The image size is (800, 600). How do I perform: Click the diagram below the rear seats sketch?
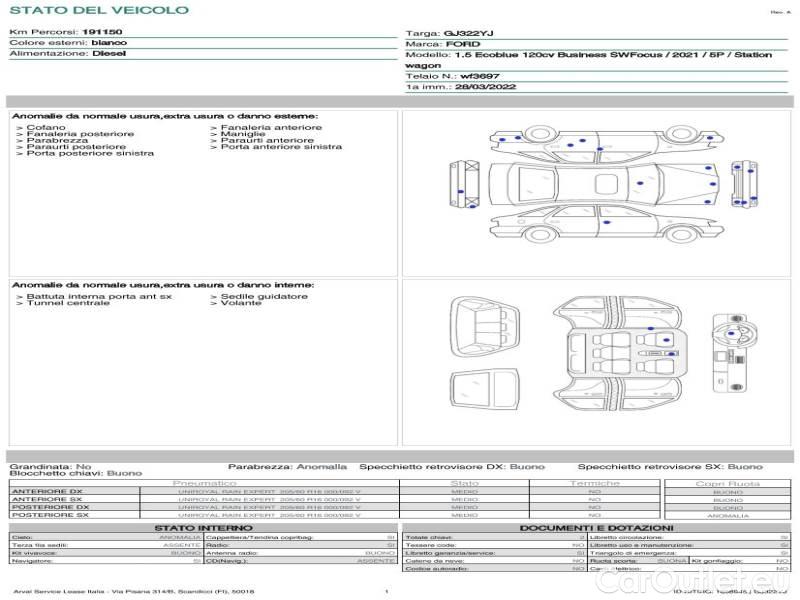click(484, 390)
